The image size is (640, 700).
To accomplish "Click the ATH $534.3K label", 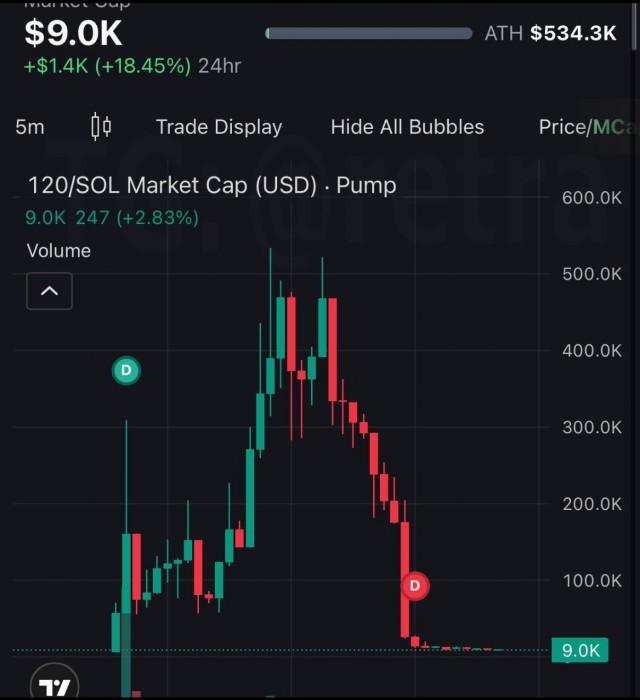I will coord(550,33).
